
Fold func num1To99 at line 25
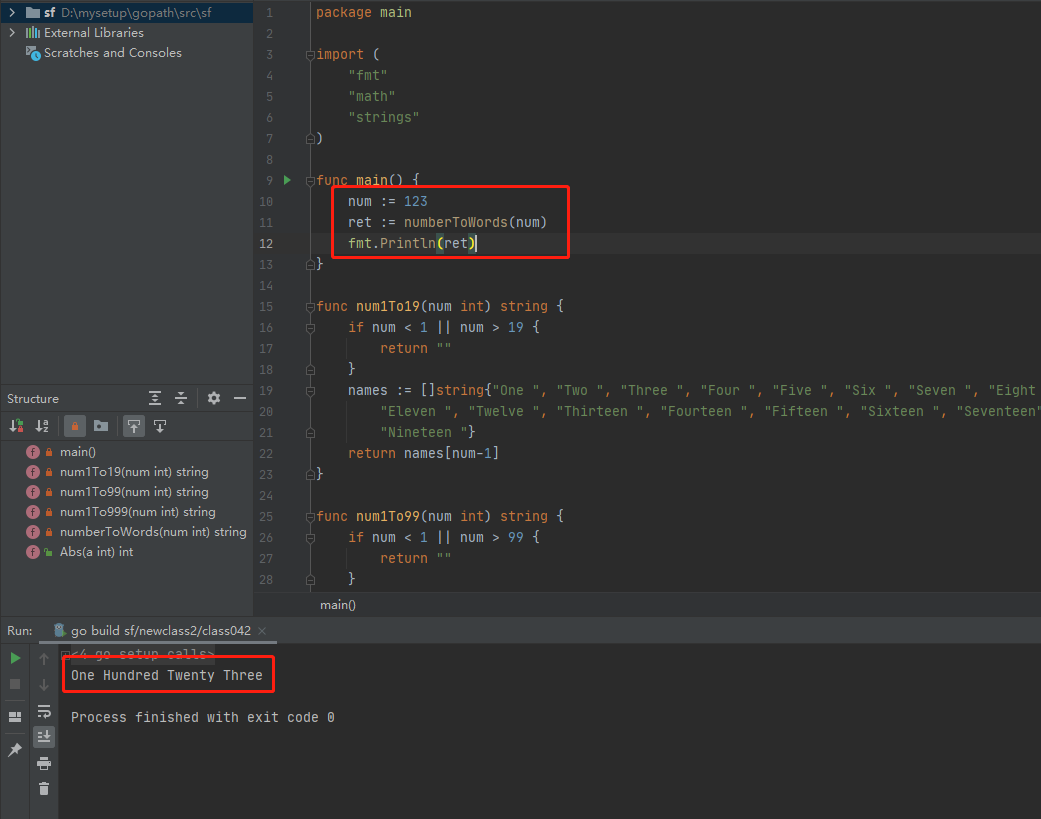click(310, 517)
